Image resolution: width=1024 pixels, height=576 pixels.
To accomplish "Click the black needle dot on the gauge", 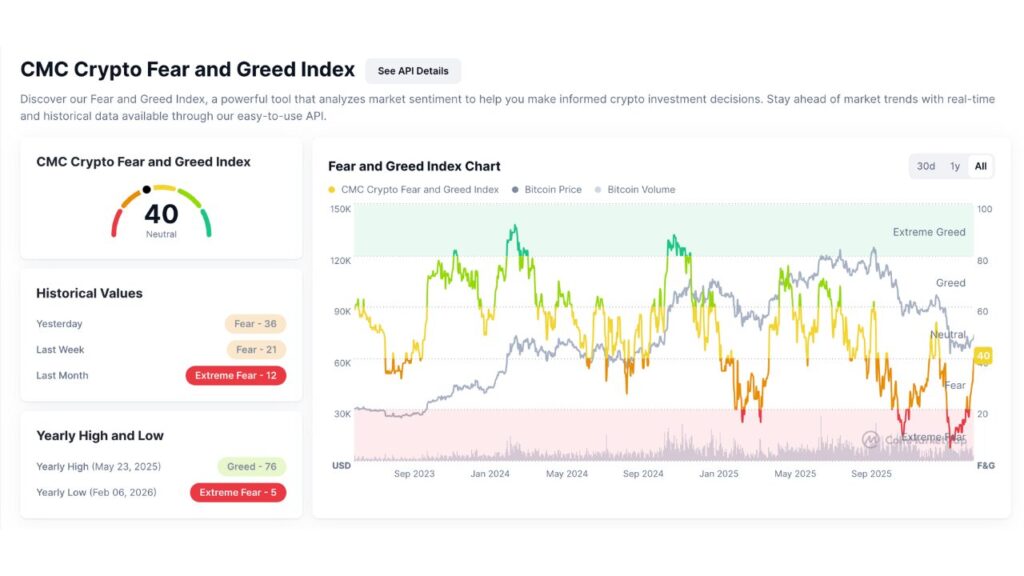I will [x=148, y=188].
